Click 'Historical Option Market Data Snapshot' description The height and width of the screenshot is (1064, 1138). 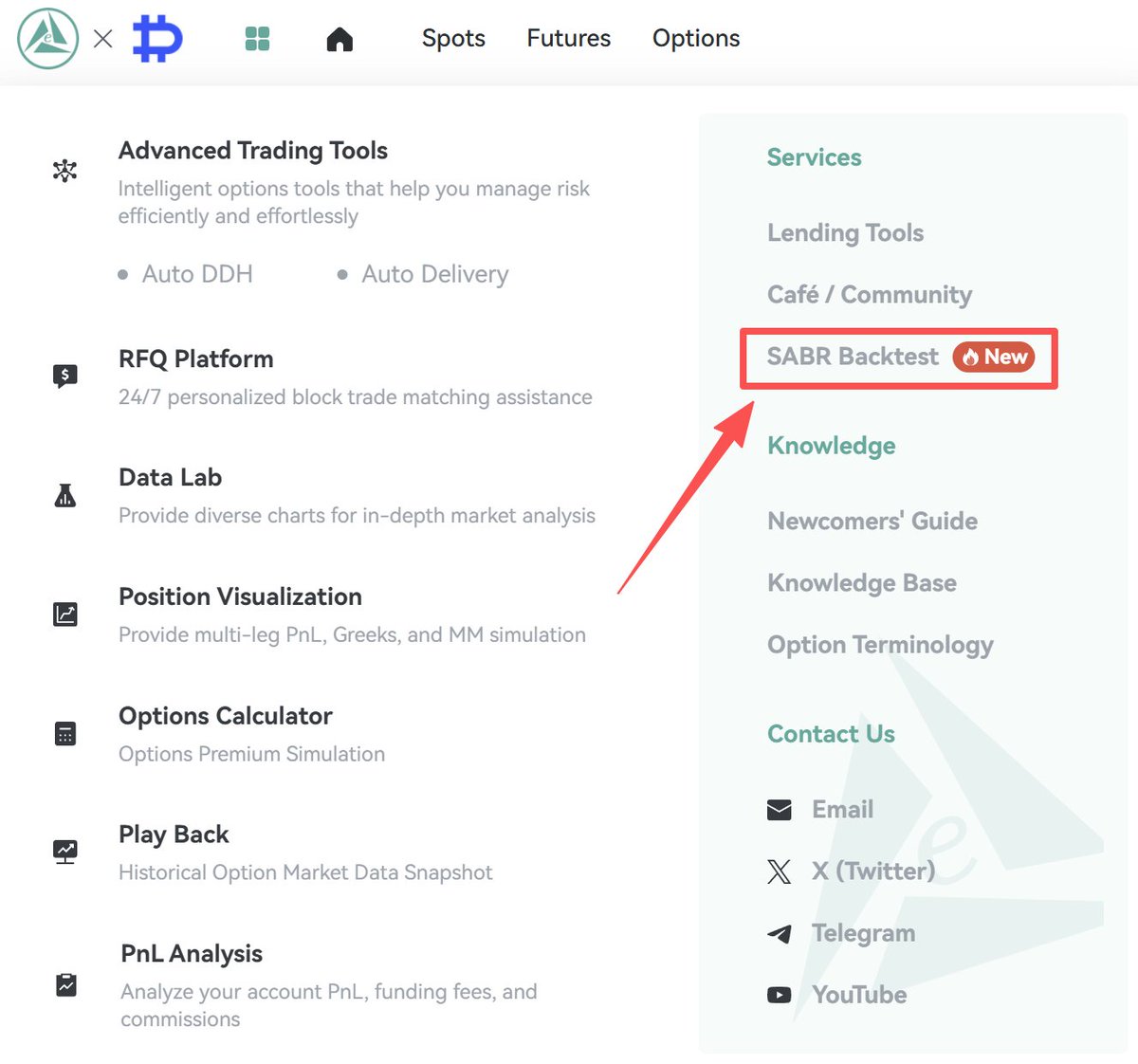tap(305, 872)
